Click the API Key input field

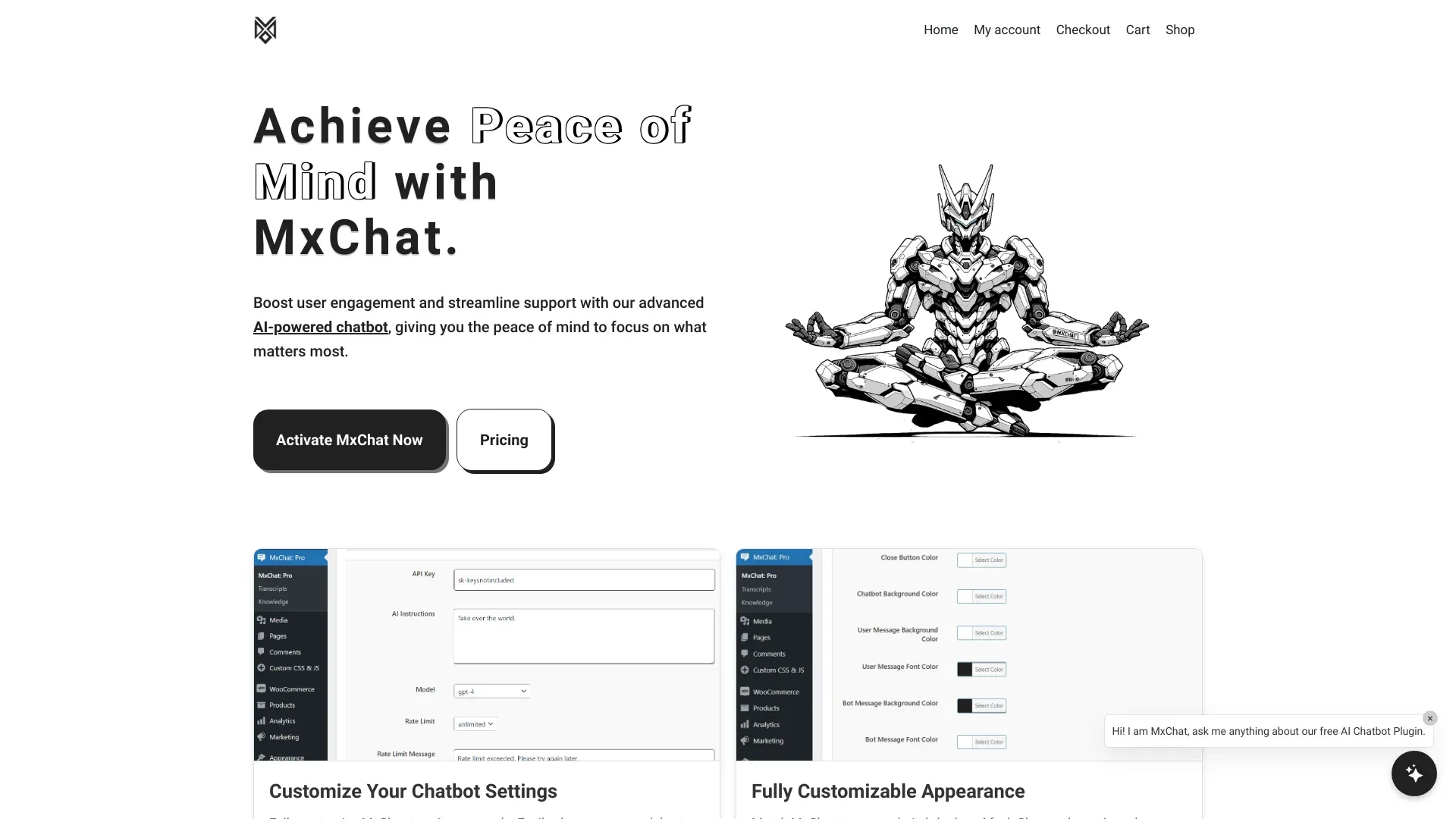tap(585, 580)
